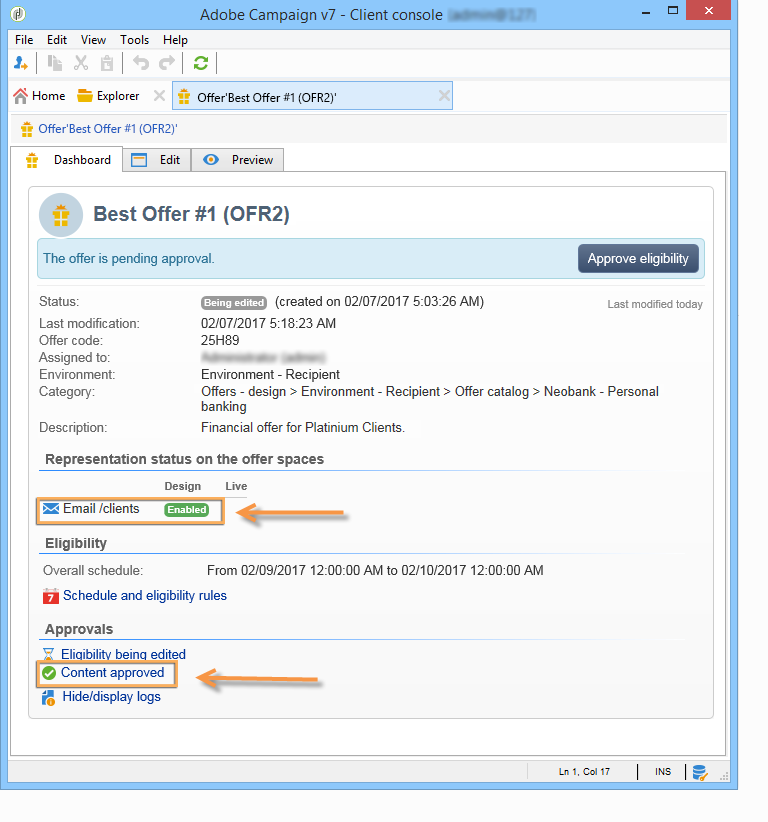Screen dimensions: 768x822
Task: Click the red calendar schedule icon
Action: (50, 596)
